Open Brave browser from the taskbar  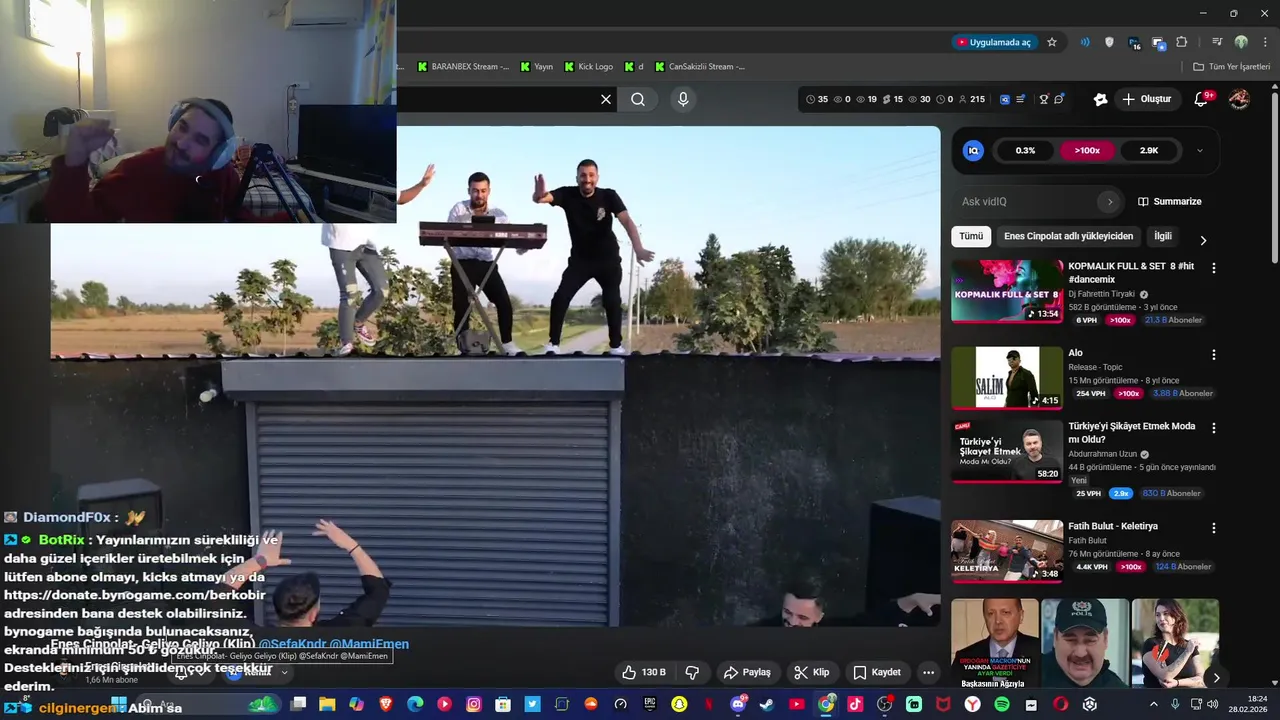(x=386, y=704)
